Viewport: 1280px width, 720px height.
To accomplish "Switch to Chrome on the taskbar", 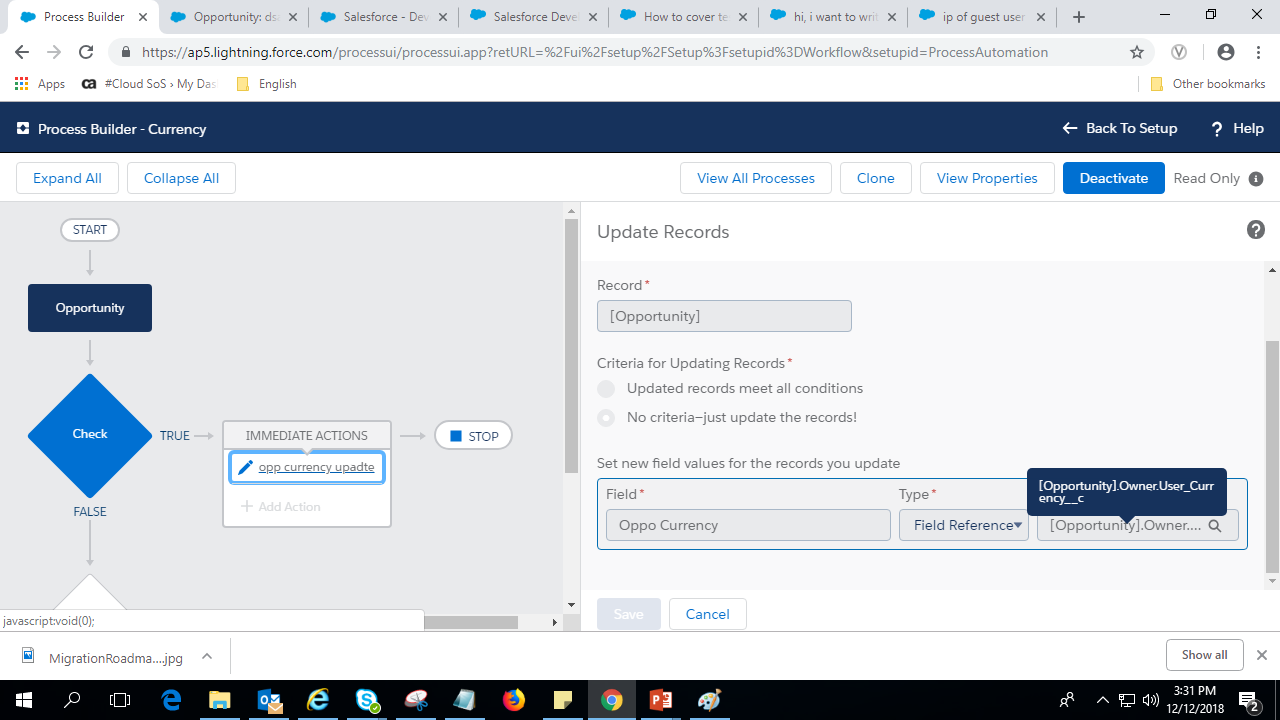I will (612, 700).
